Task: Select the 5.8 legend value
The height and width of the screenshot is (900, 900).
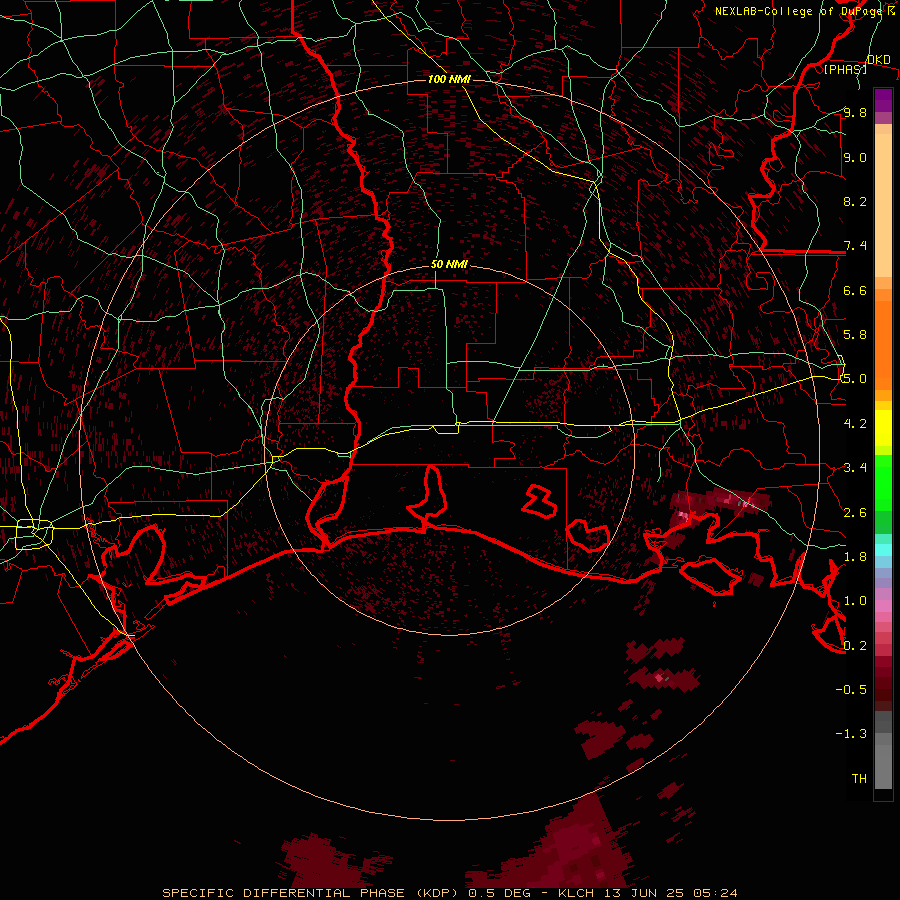Action: point(855,335)
